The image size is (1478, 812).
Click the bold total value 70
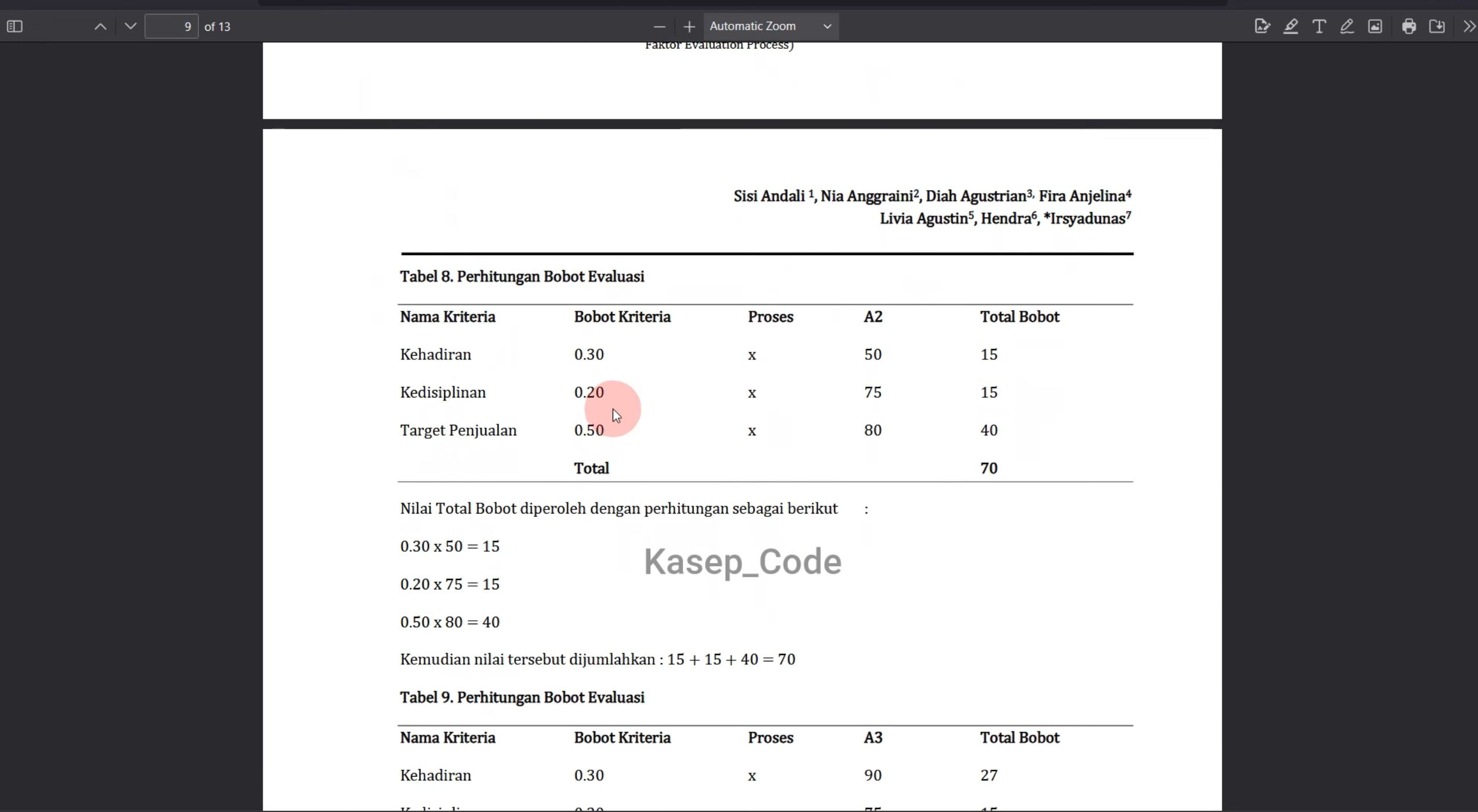tap(989, 468)
